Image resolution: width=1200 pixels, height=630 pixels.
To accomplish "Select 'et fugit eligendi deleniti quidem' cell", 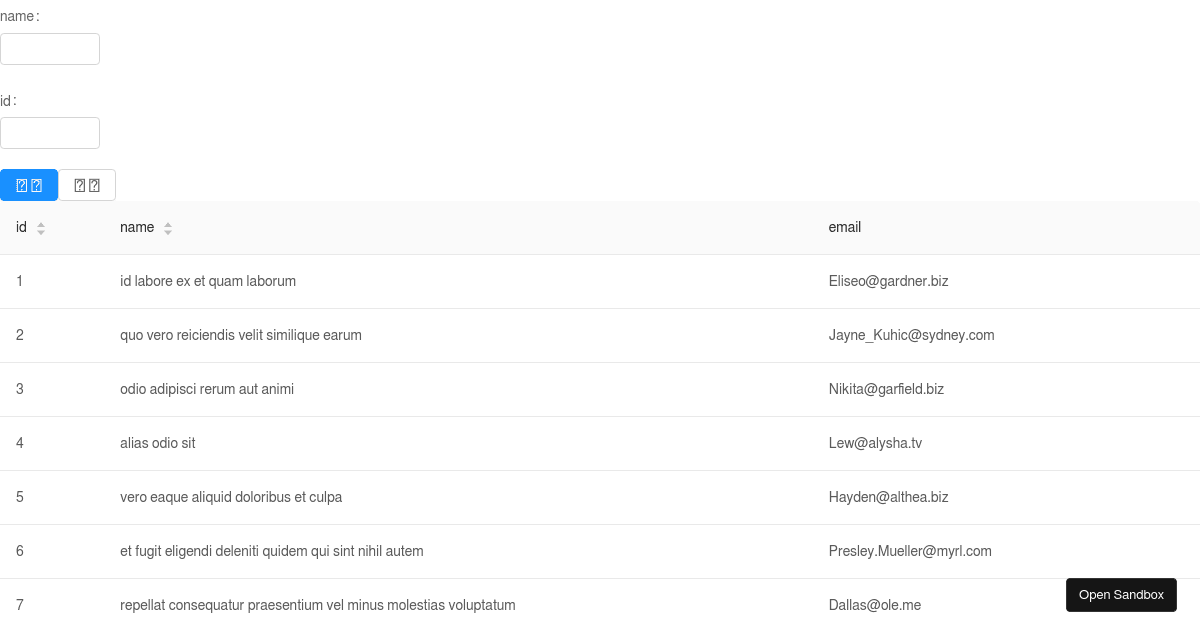I will point(458,551).
